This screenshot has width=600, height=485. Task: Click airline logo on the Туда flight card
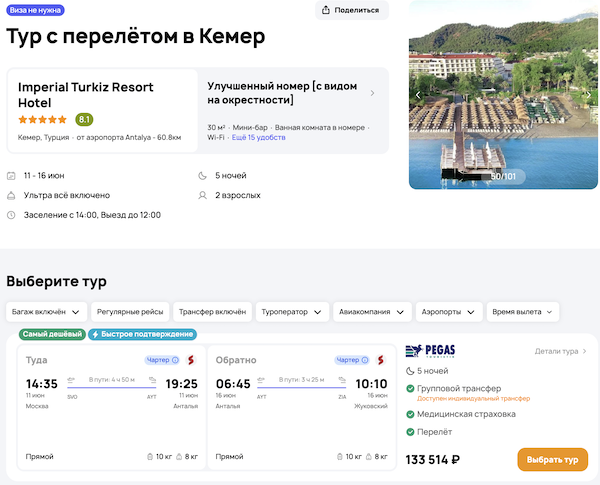click(190, 360)
